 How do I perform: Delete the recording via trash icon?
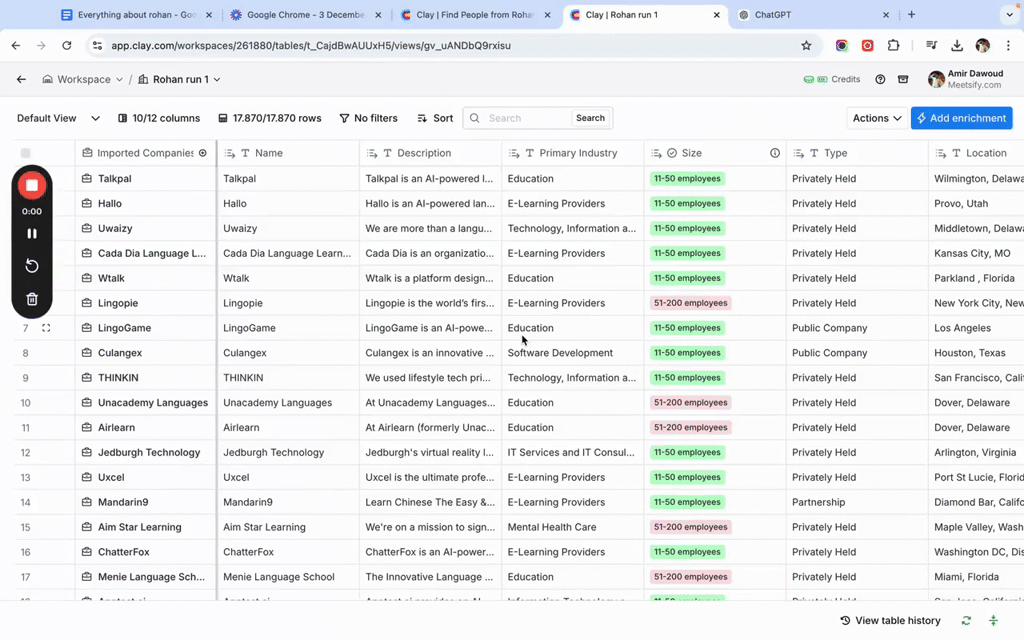(32, 299)
